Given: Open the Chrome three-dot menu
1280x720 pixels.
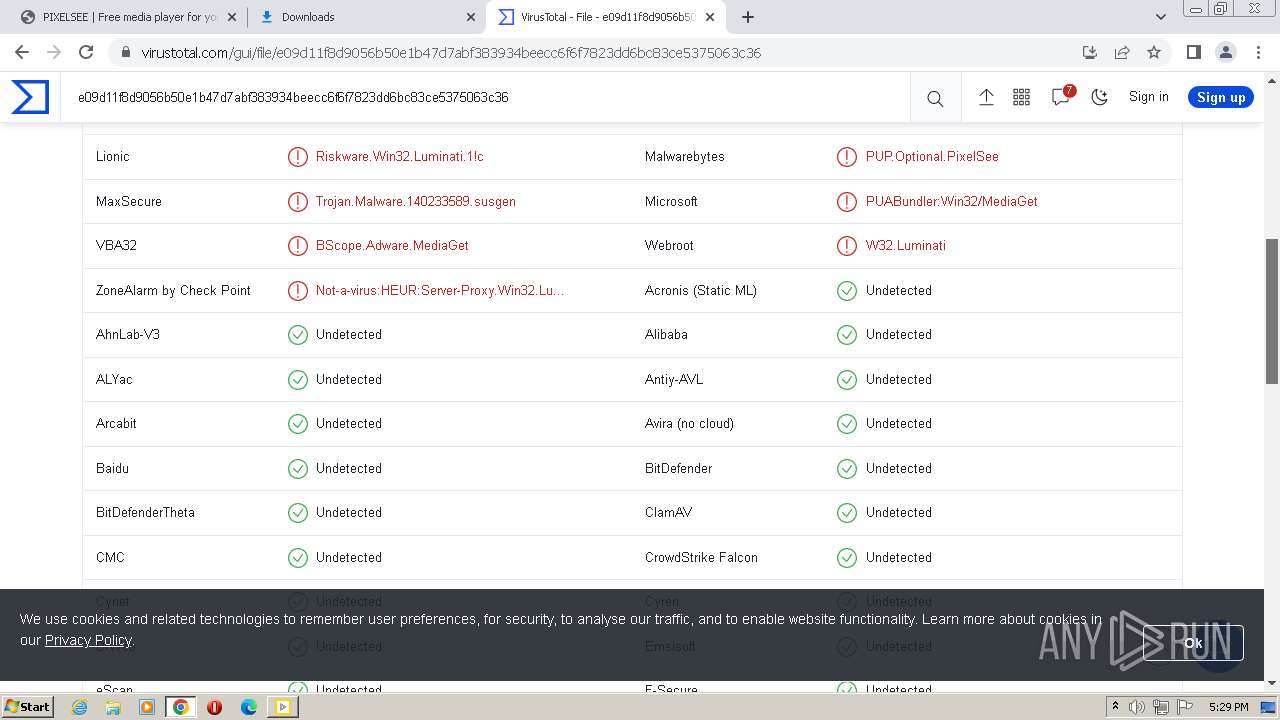Looking at the screenshot, I should [1258, 52].
